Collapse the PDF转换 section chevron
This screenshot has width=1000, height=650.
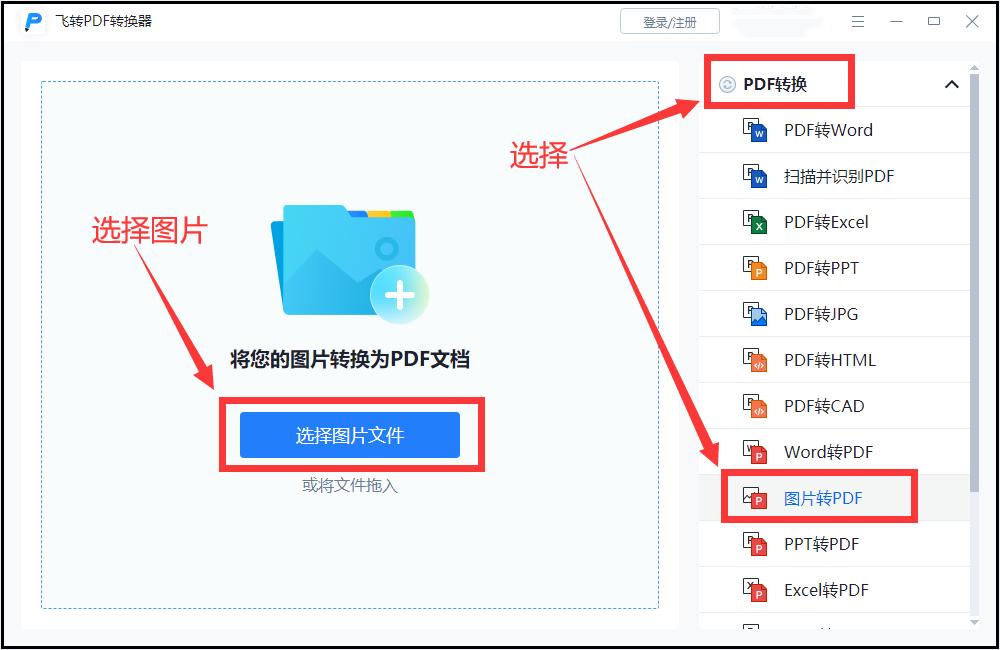point(952,84)
